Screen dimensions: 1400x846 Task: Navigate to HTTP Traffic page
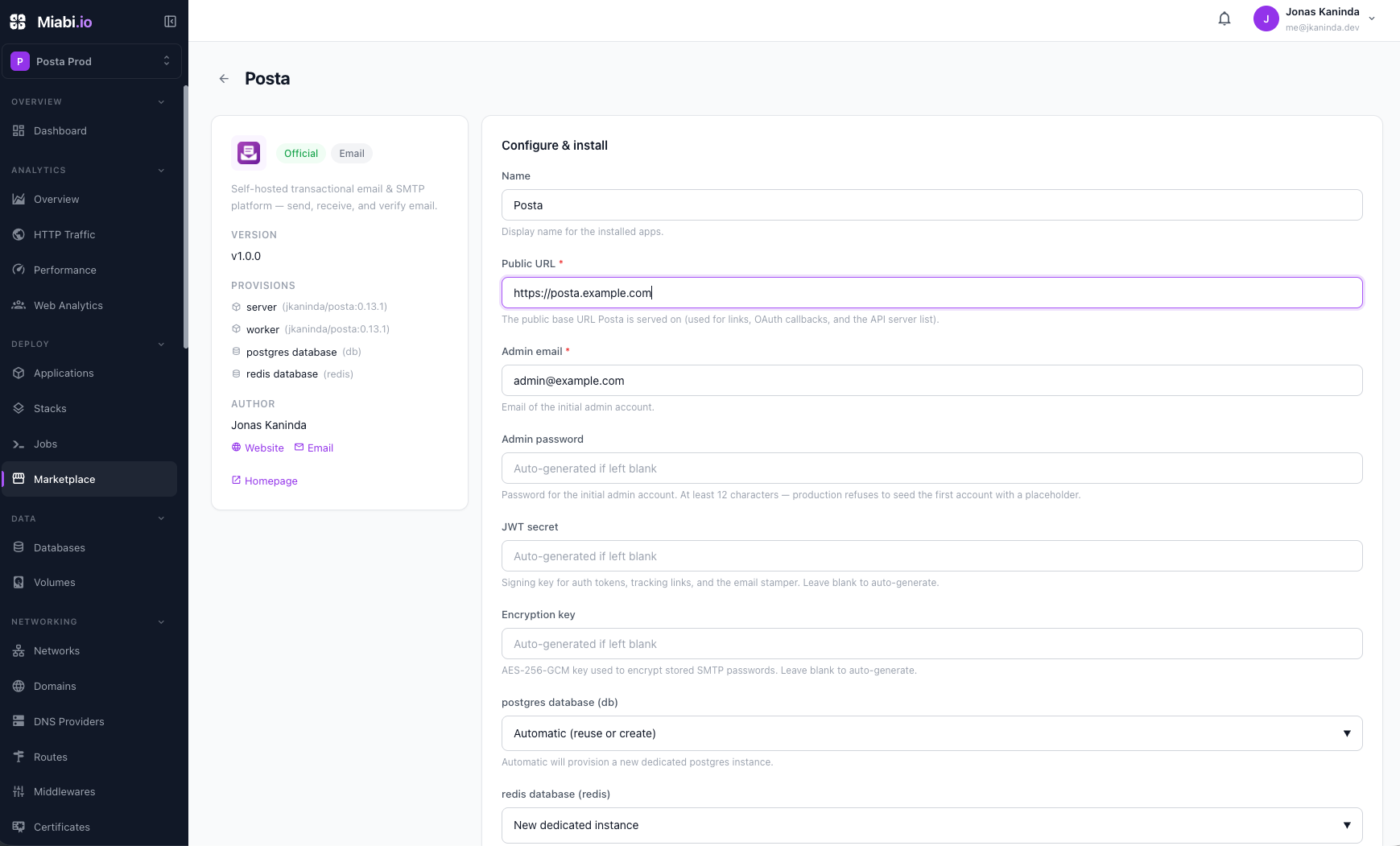point(89,234)
